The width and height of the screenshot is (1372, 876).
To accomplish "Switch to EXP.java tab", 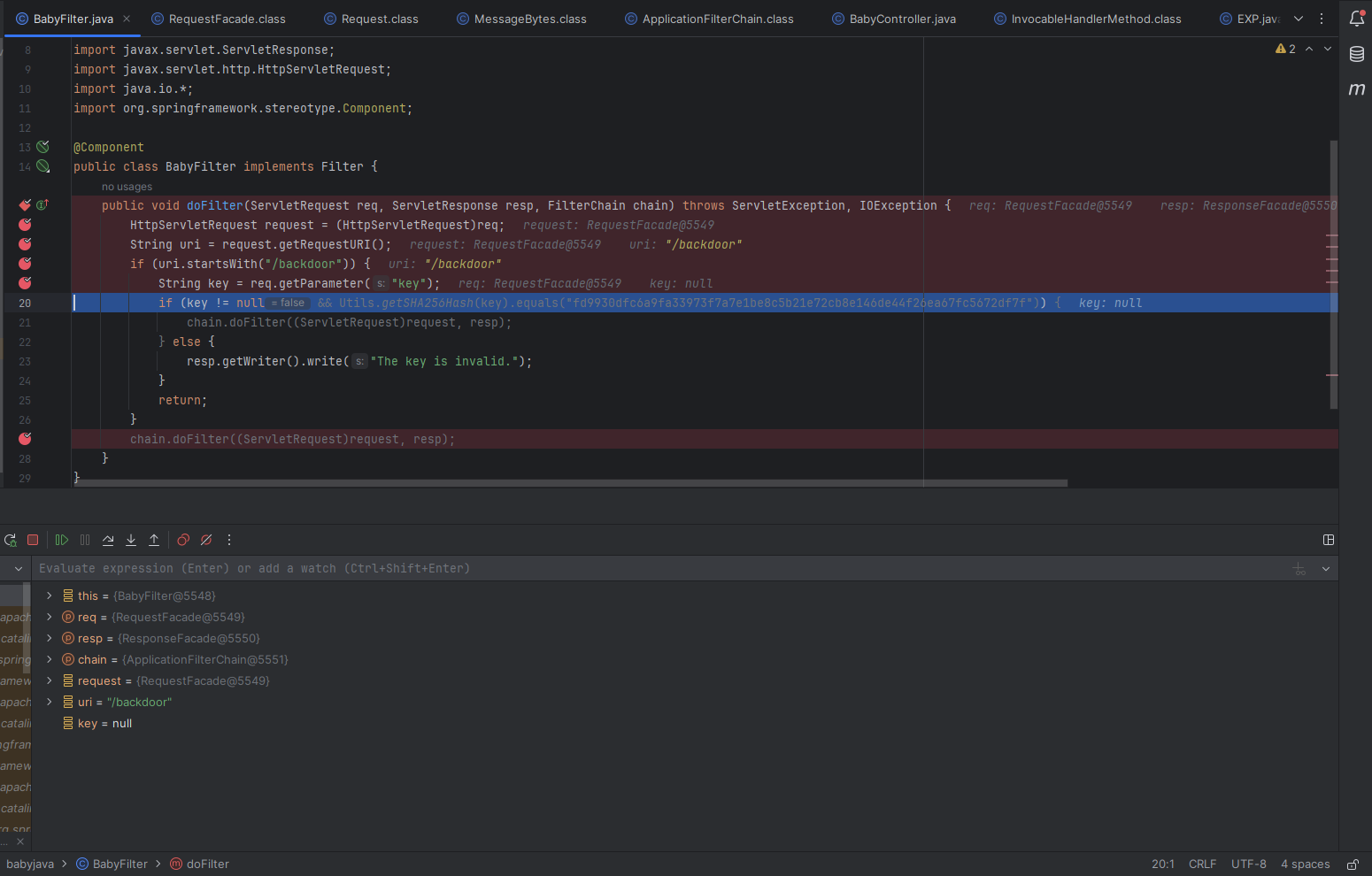I will click(x=1250, y=19).
